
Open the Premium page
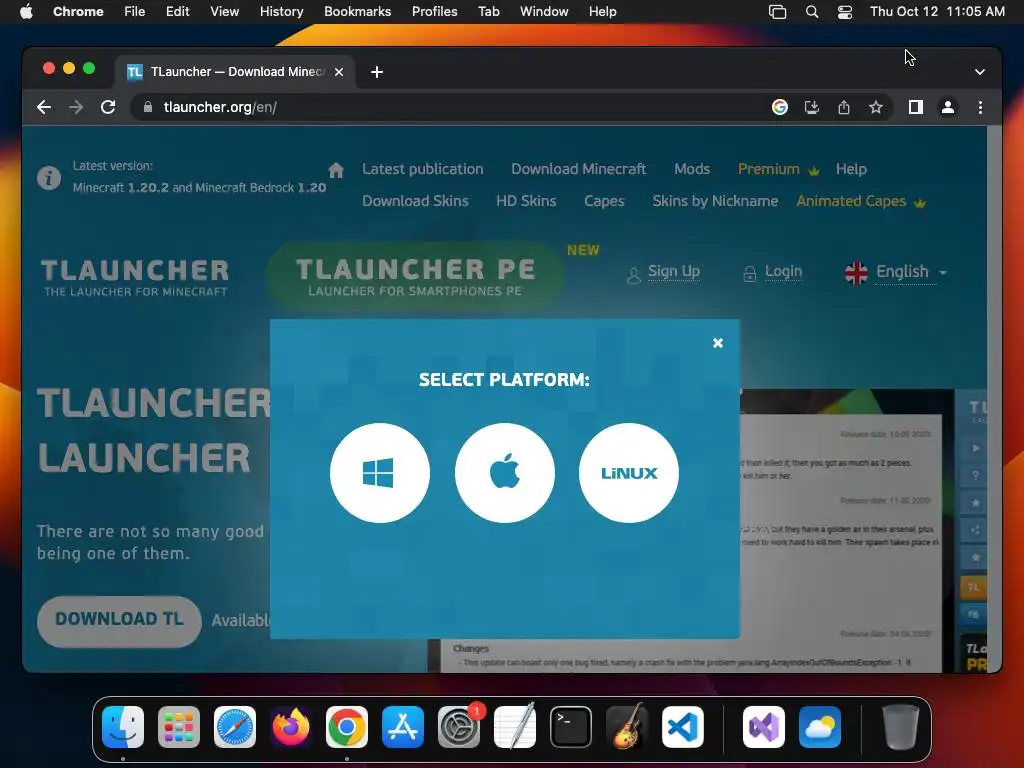click(778, 169)
